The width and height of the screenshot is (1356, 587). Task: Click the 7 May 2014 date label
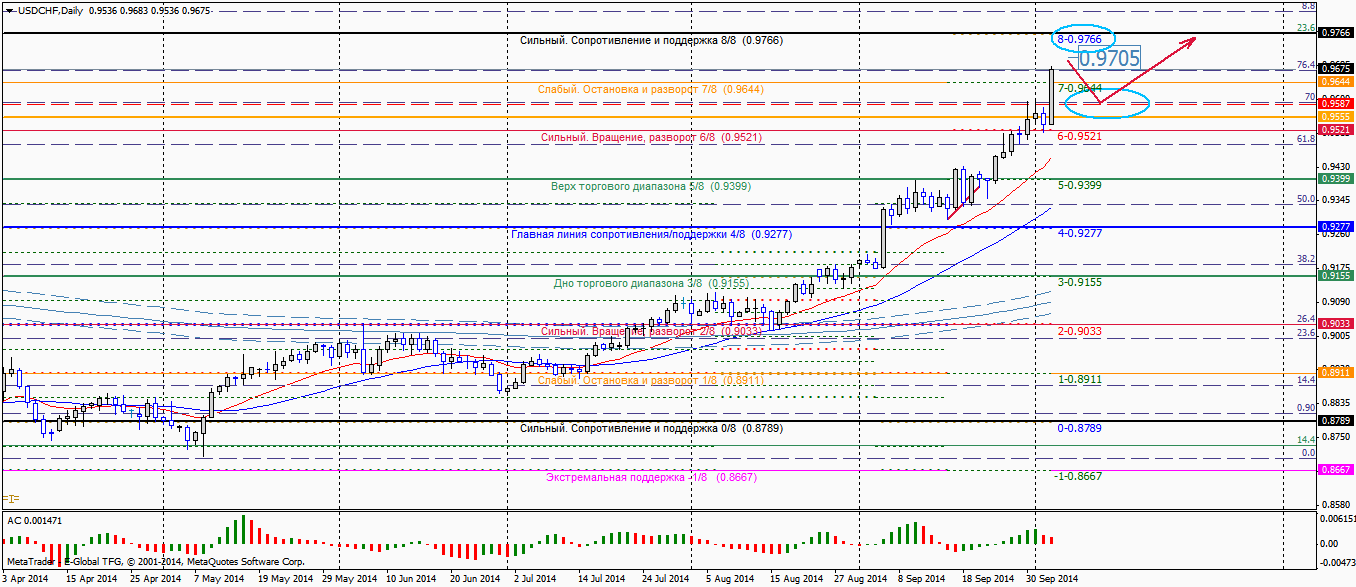point(219,579)
